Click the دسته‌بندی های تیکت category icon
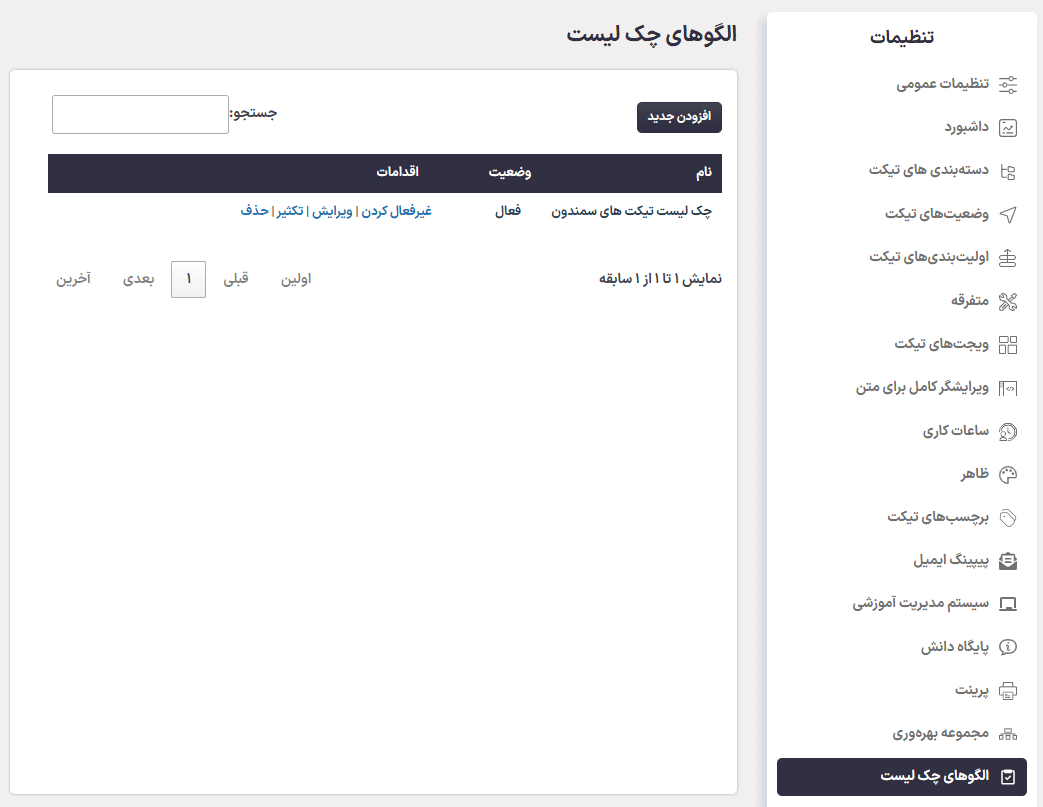This screenshot has height=807, width=1043. (1009, 170)
